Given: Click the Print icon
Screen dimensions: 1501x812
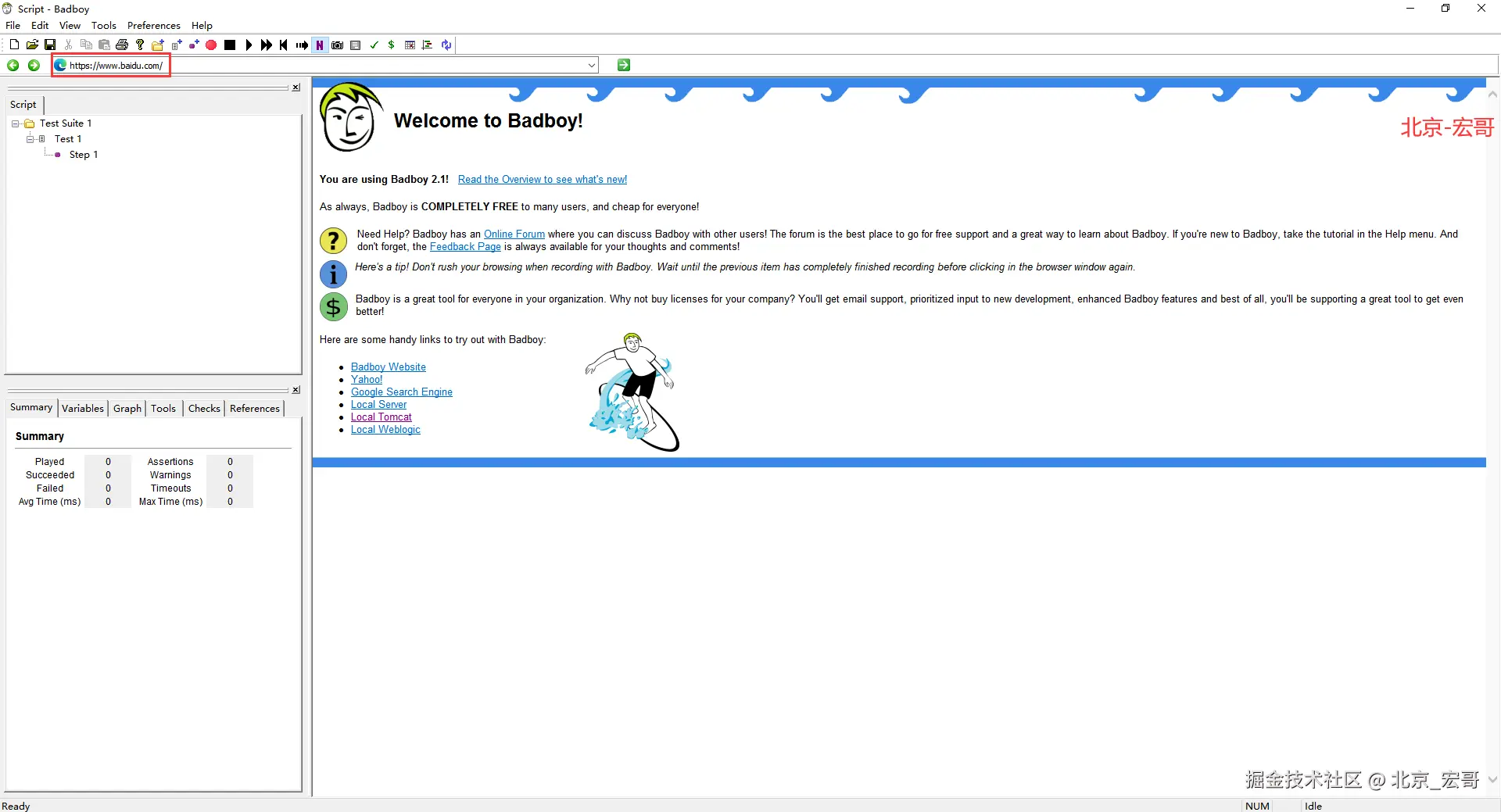Looking at the screenshot, I should pos(122,45).
